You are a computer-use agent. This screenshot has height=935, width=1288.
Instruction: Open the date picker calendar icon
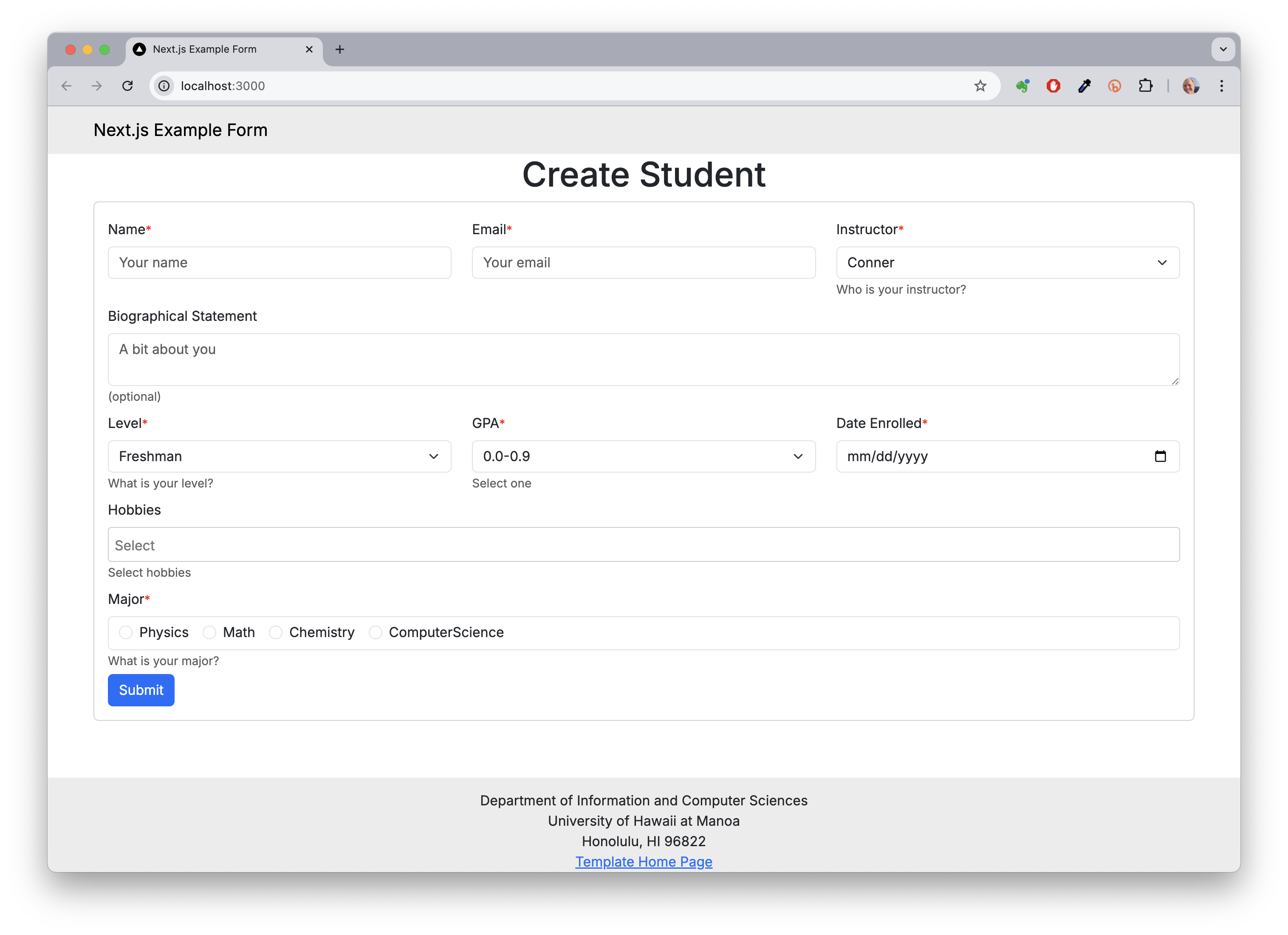tap(1160, 456)
